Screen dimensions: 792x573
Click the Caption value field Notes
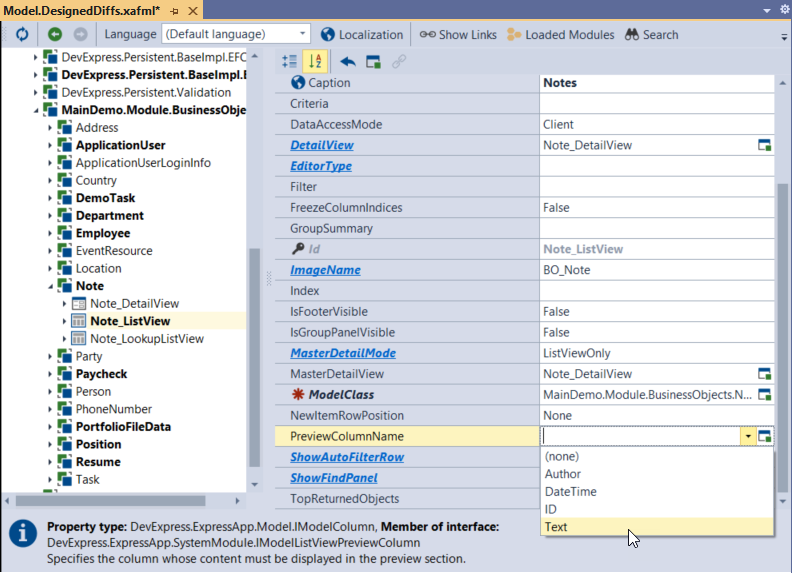(x=656, y=83)
